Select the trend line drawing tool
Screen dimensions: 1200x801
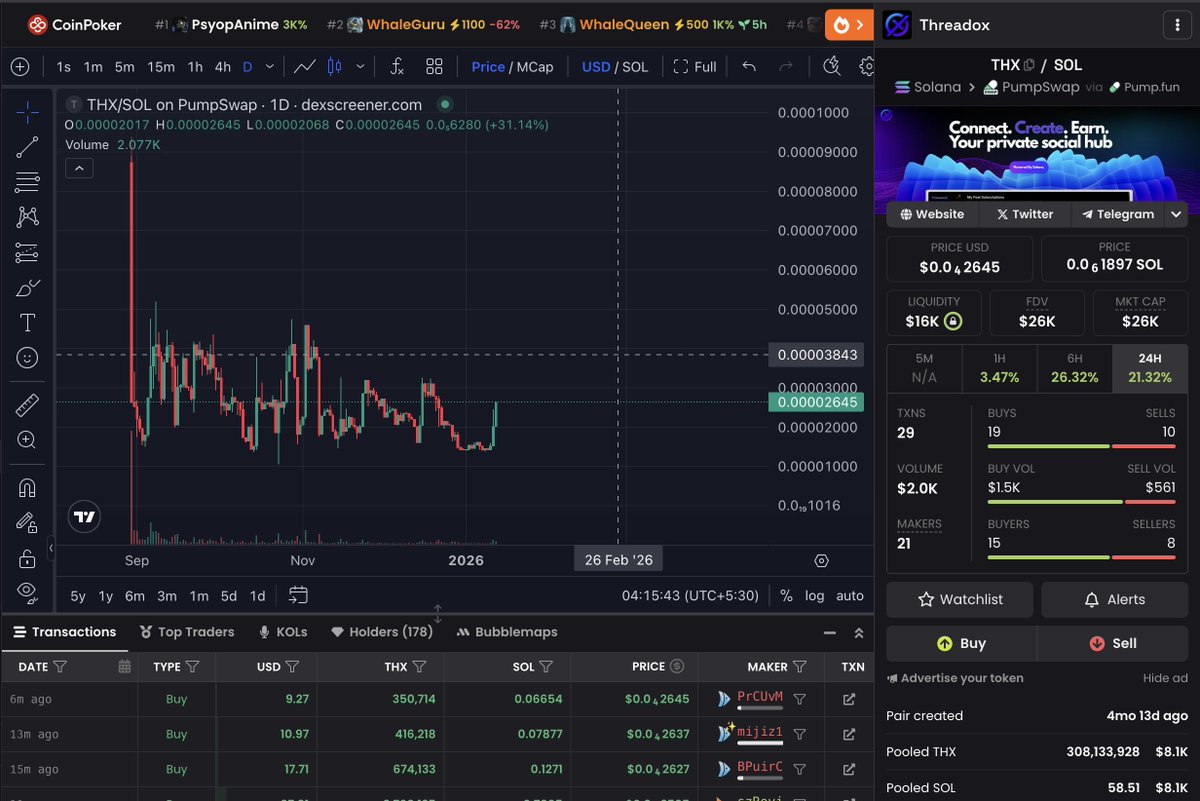27,147
